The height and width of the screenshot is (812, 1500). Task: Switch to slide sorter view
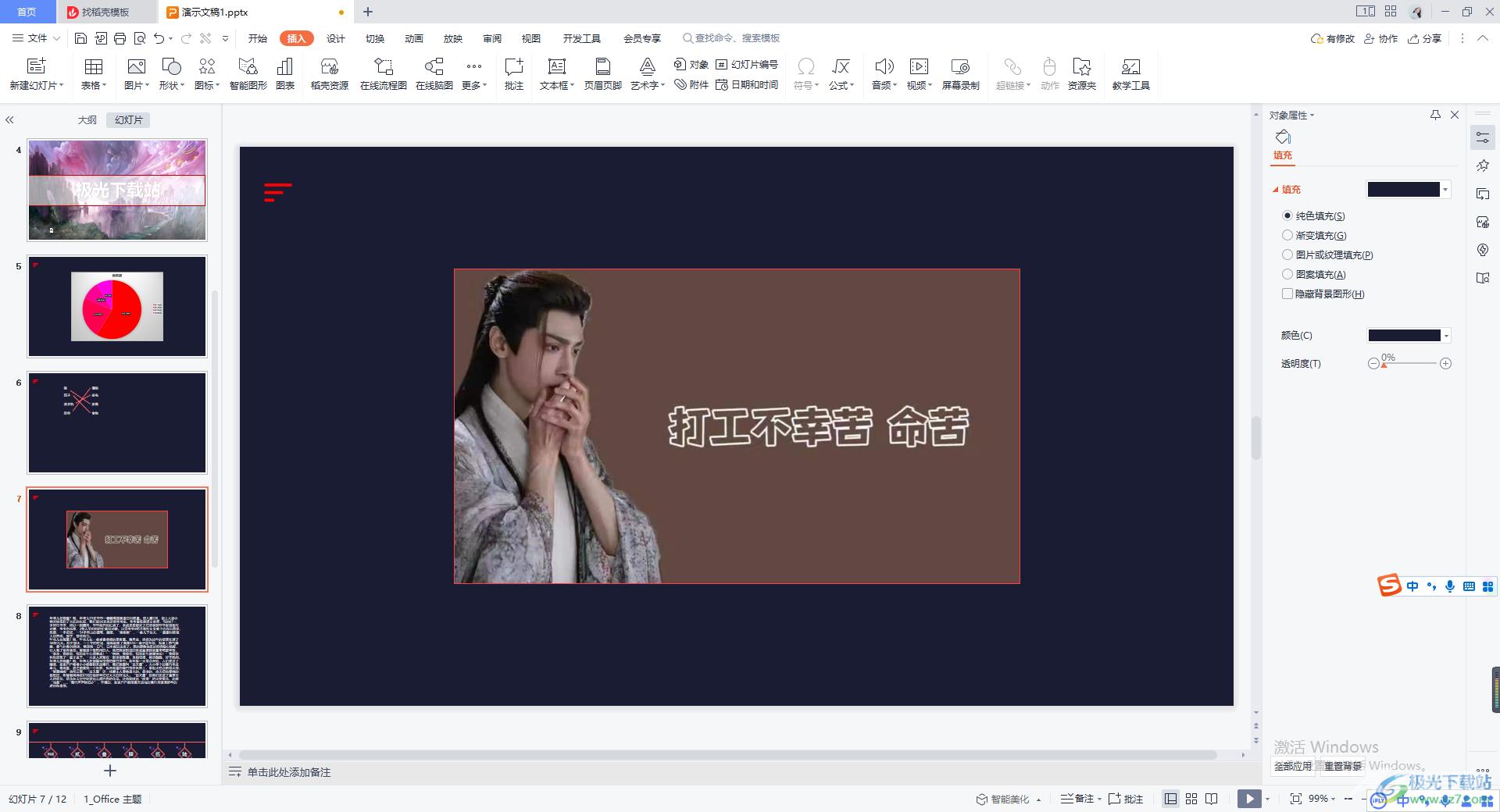pos(1191,799)
